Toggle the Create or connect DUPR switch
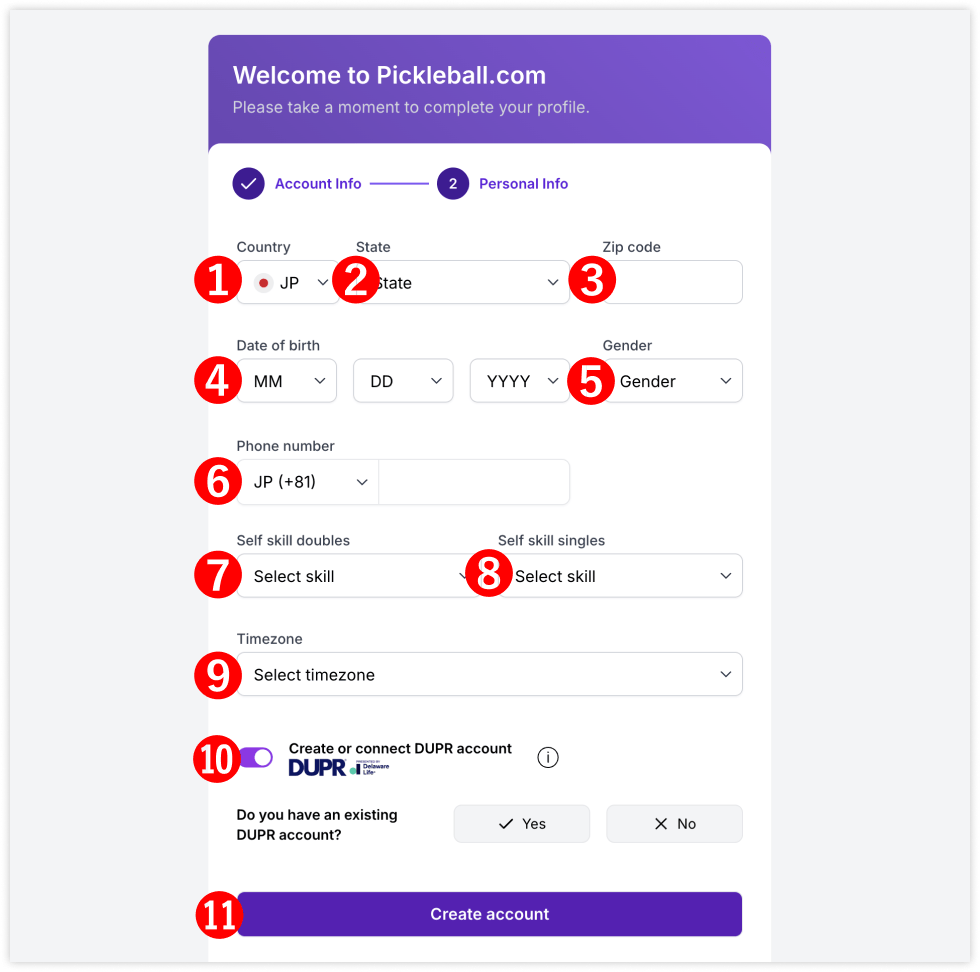This screenshot has width=980, height=972. (x=257, y=758)
